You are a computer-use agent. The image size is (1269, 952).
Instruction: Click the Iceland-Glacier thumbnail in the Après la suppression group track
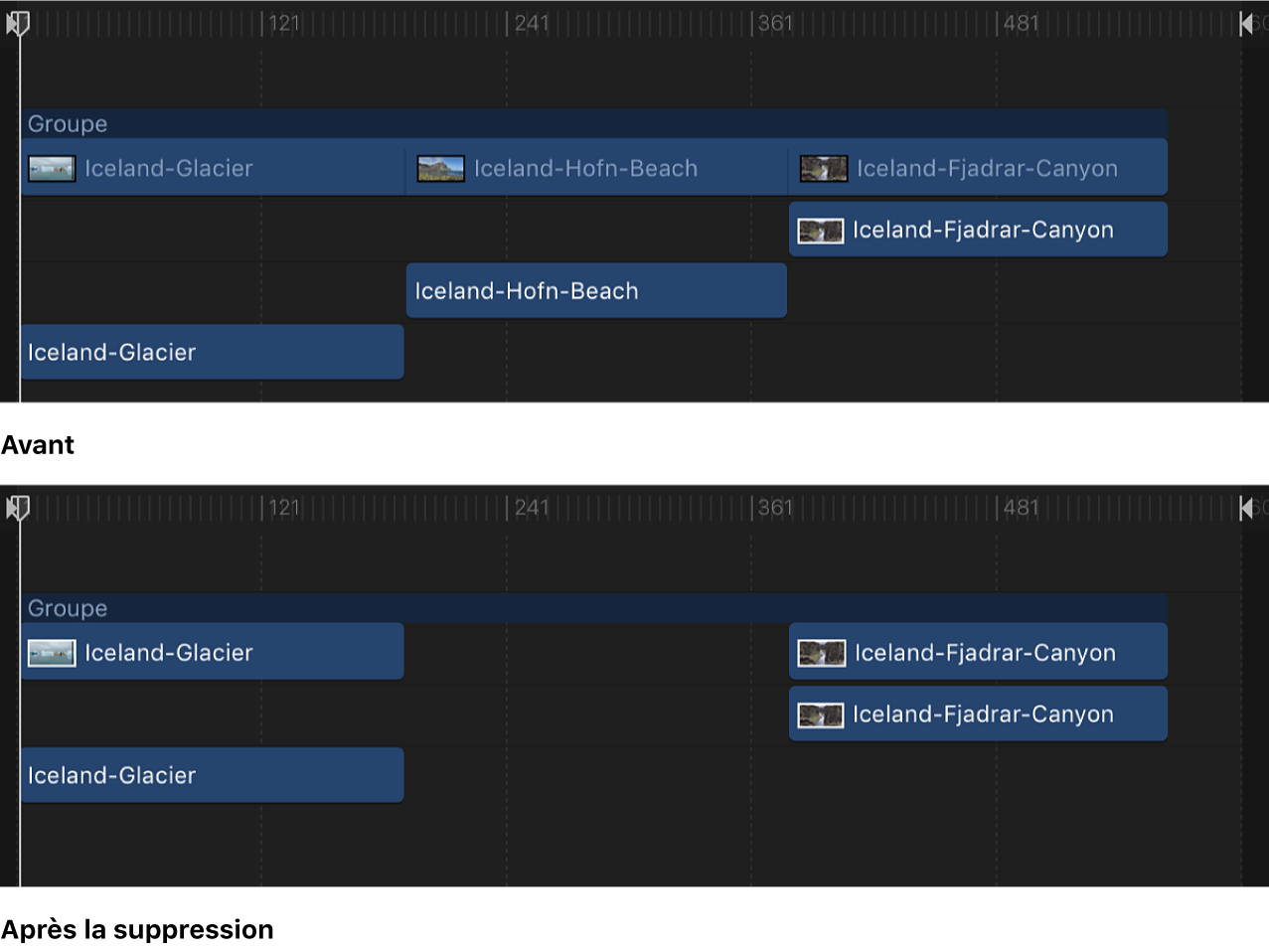52,653
